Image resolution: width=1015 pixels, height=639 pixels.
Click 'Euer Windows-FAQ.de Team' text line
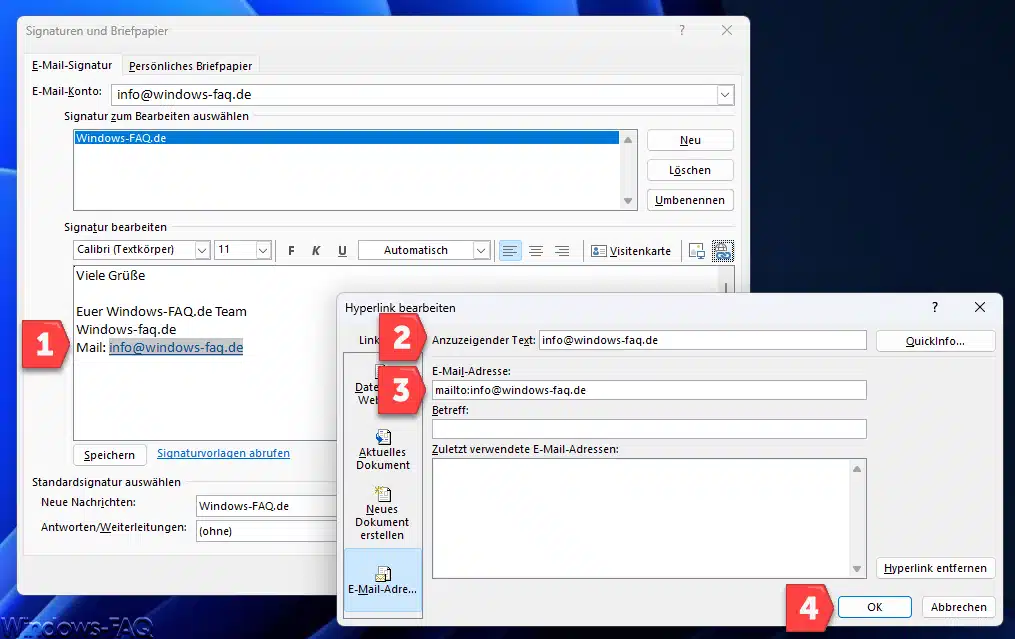coord(161,311)
